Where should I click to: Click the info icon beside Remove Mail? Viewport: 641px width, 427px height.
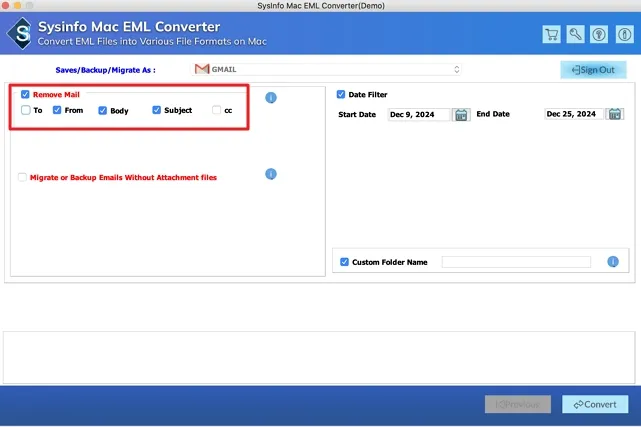coord(271,98)
